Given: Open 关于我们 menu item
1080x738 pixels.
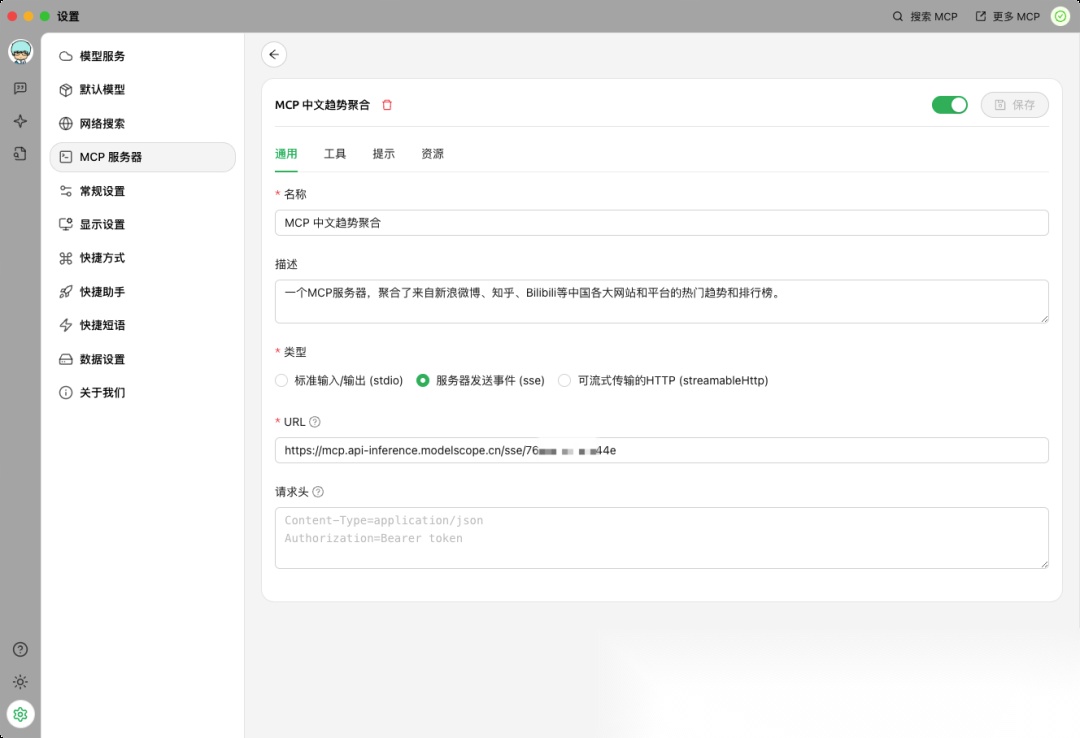Looking at the screenshot, I should click(x=143, y=393).
